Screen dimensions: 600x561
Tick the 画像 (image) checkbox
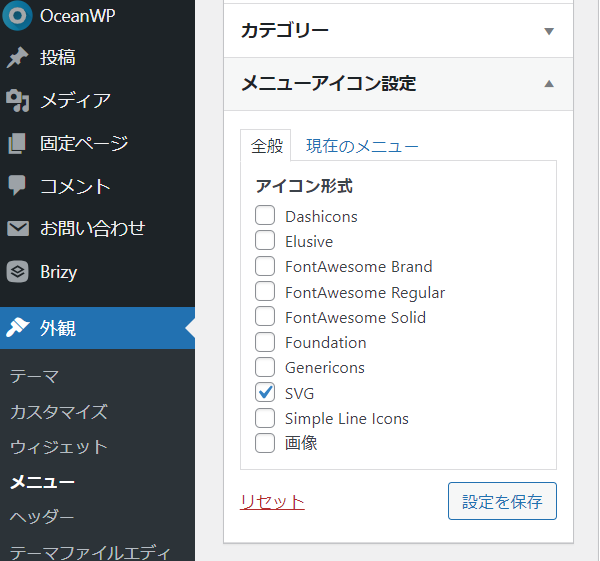click(x=265, y=443)
